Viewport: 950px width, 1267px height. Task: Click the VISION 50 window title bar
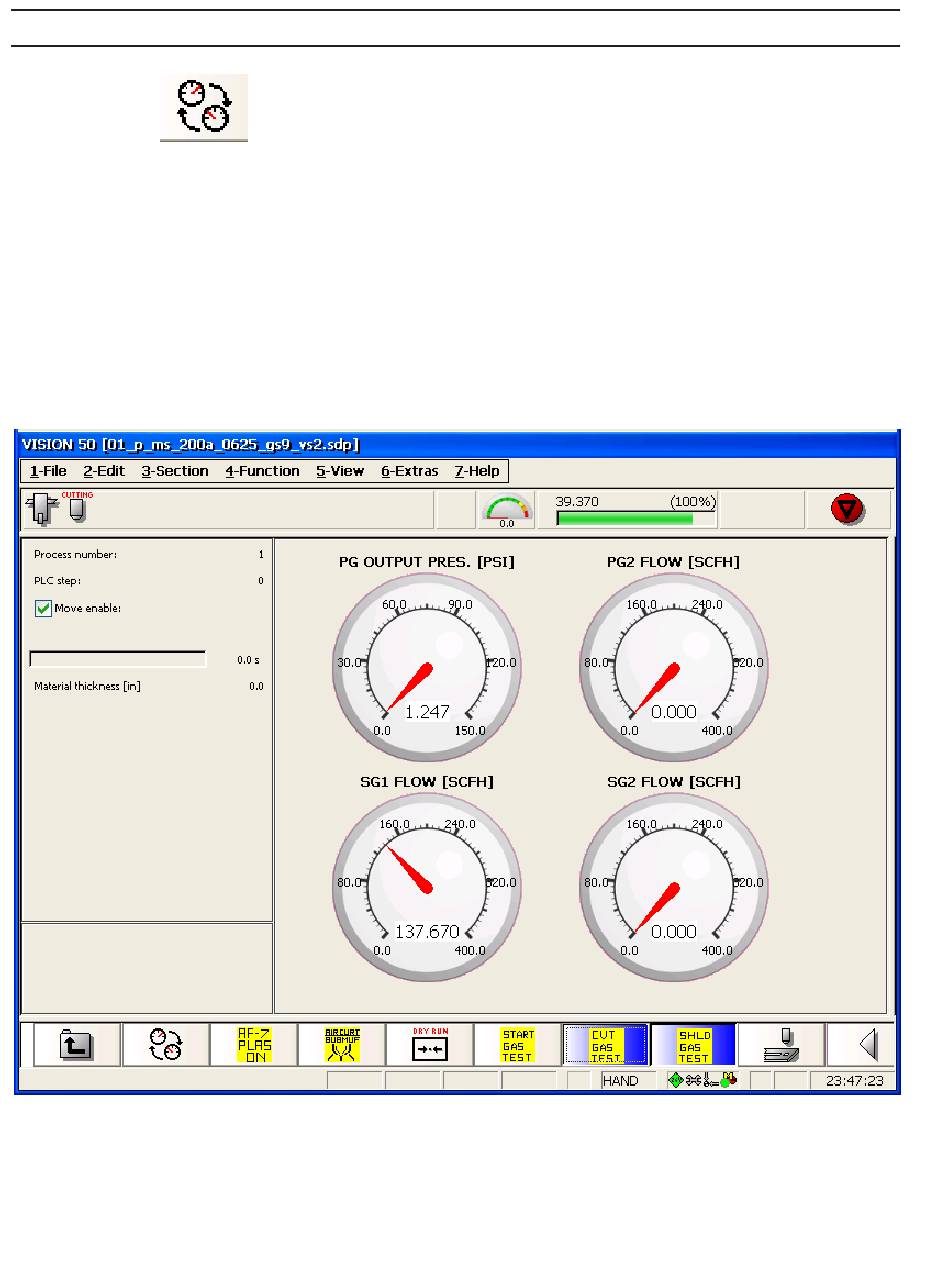pyautogui.click(x=458, y=444)
